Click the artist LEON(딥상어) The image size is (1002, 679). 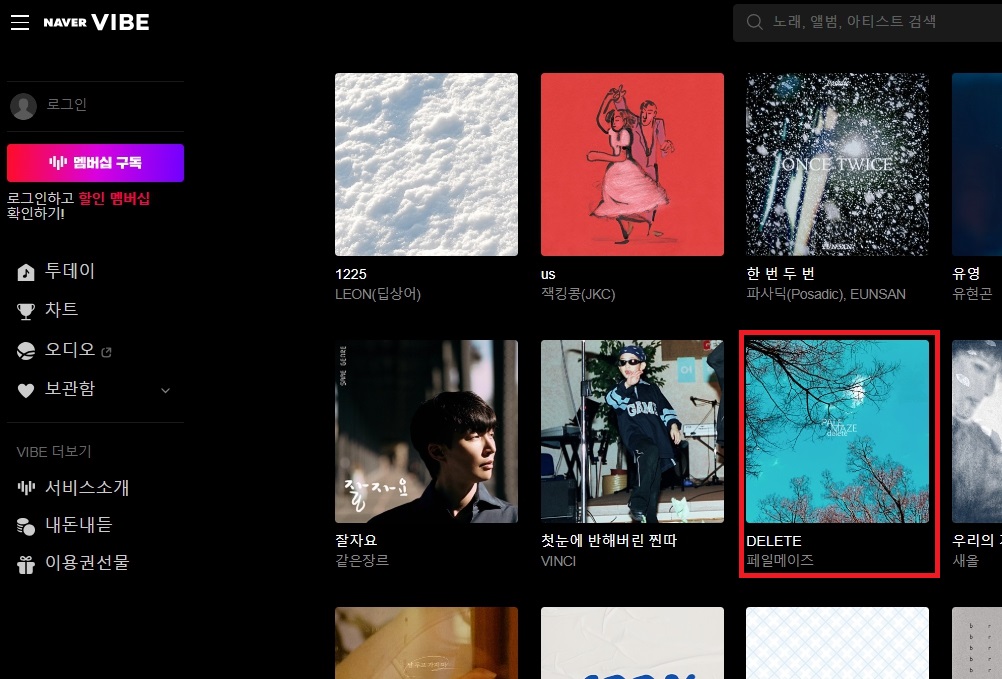(x=378, y=294)
